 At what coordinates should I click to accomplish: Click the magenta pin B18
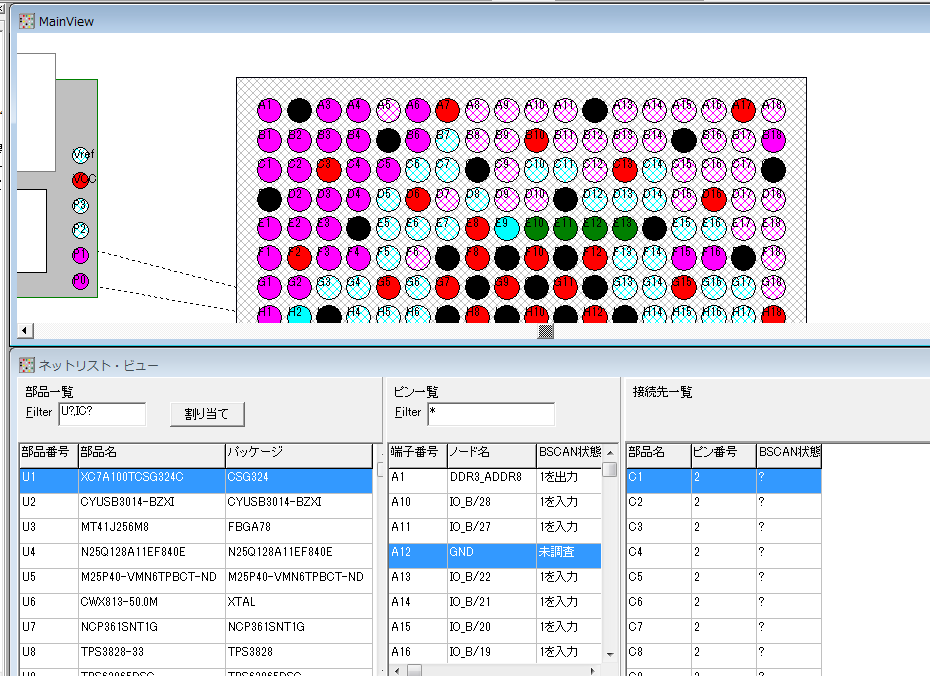pos(773,140)
